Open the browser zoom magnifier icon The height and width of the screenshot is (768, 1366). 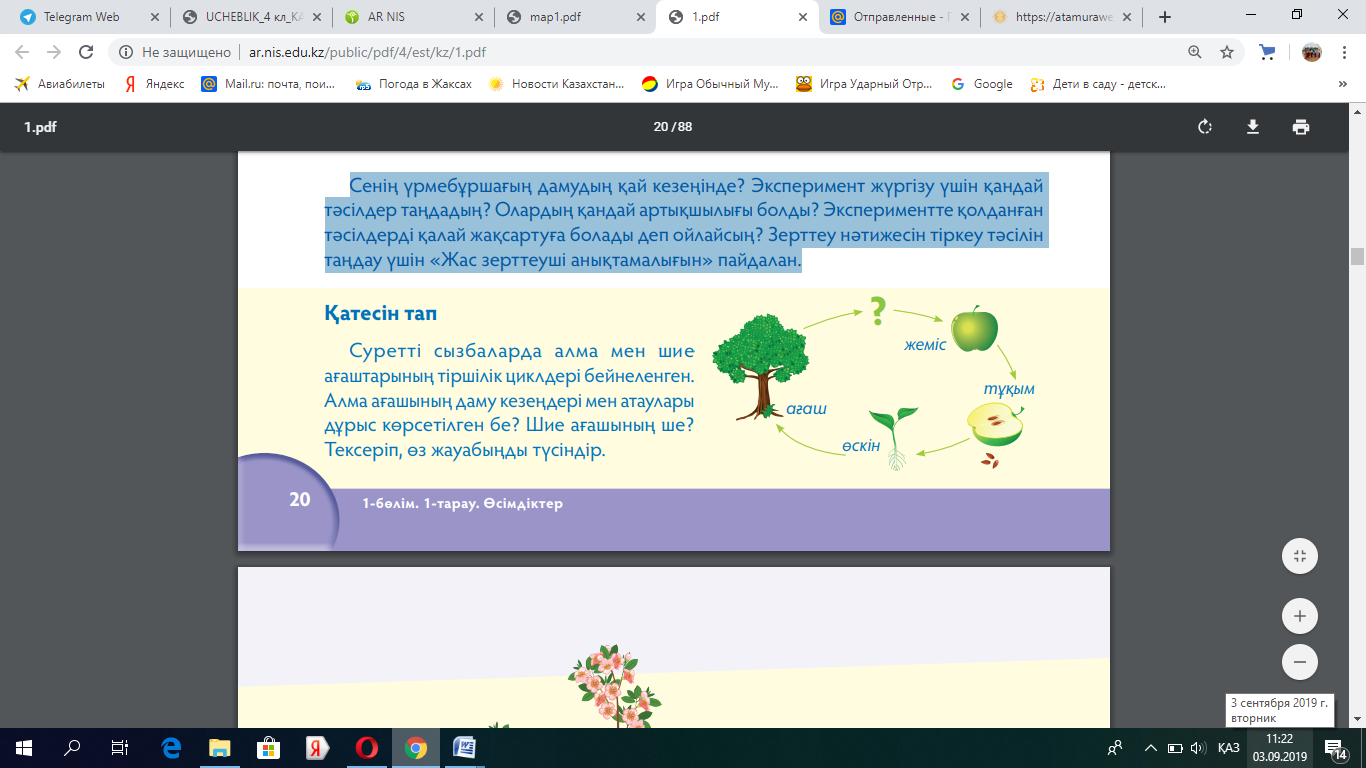tap(1194, 52)
